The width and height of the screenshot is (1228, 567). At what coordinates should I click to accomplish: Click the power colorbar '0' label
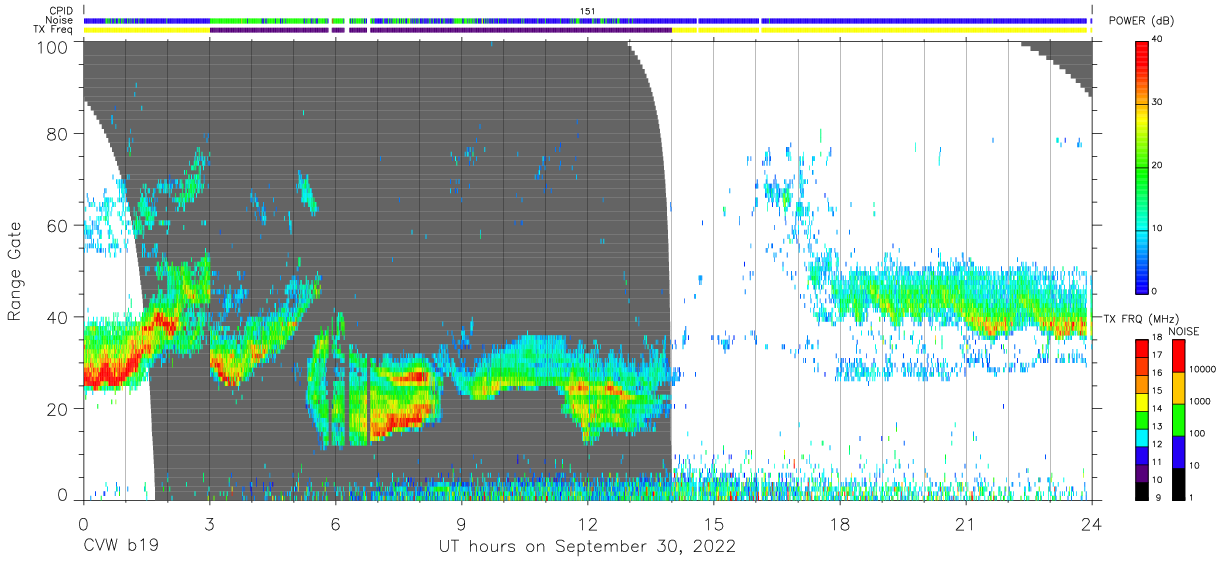pyautogui.click(x=1155, y=291)
